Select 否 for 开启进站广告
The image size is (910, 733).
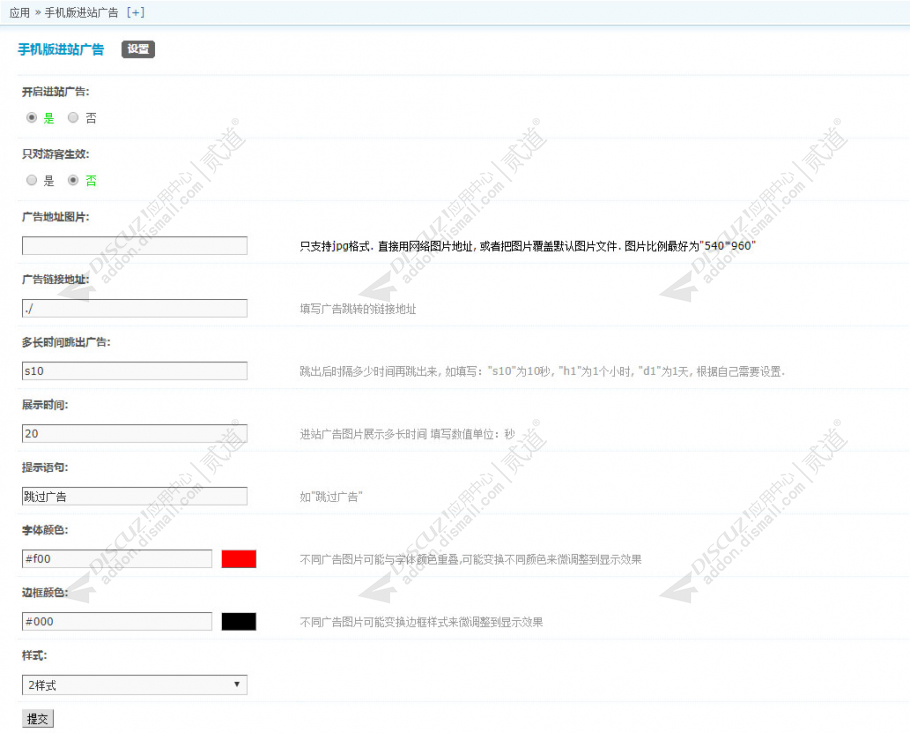coord(73,118)
